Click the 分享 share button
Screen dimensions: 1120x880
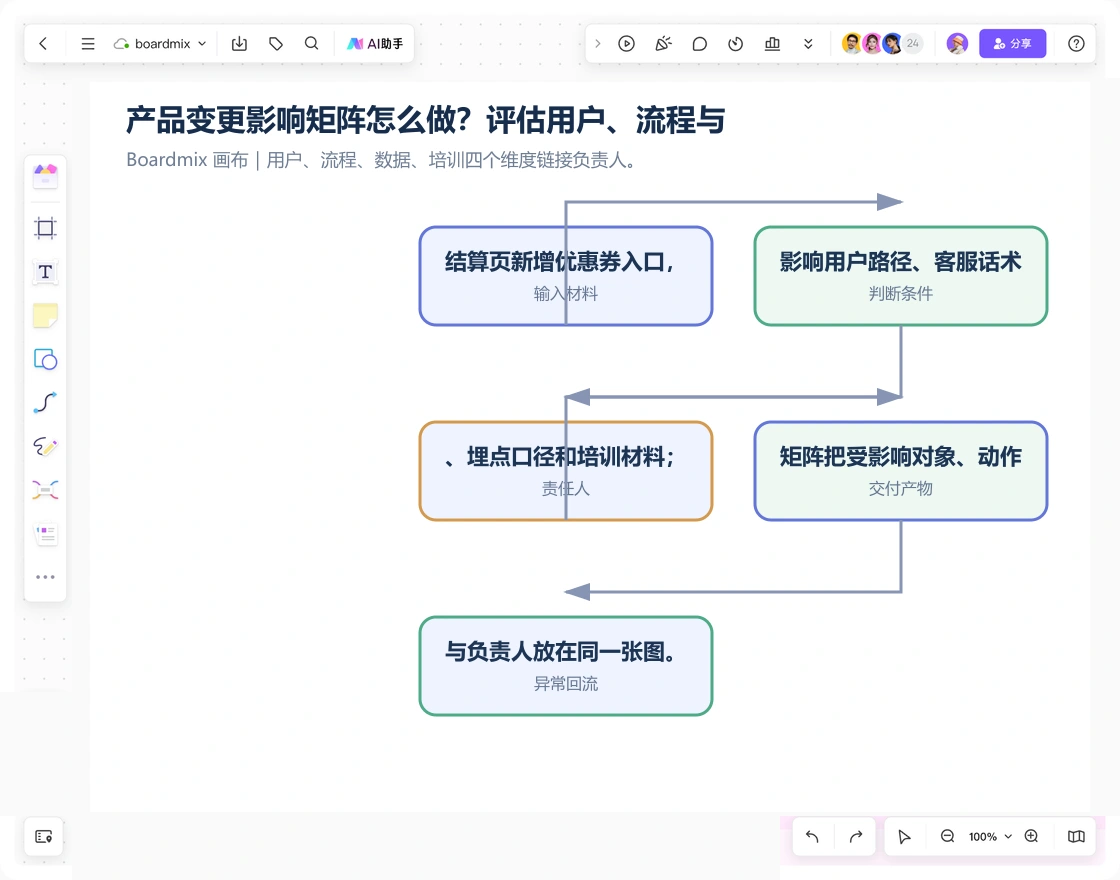pos(1012,44)
